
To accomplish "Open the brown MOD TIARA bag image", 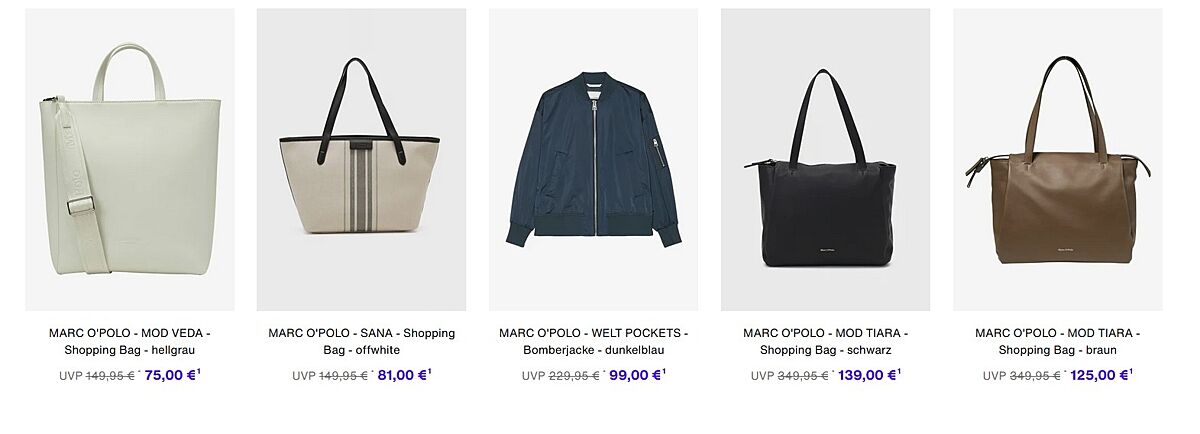I will (x=1057, y=160).
